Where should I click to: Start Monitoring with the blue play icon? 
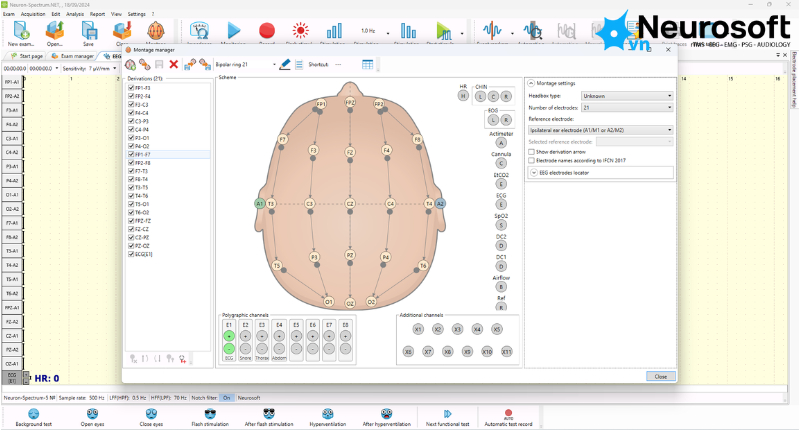tap(233, 31)
